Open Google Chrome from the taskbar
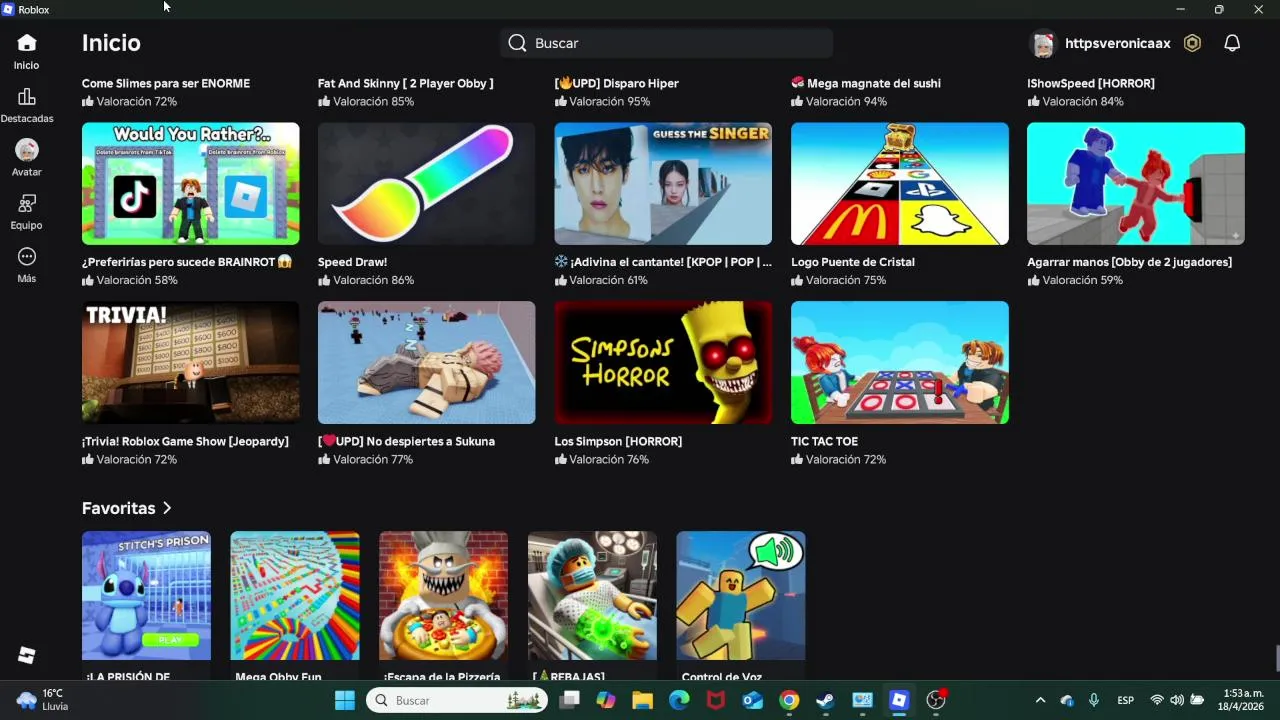1280x720 pixels. [x=789, y=700]
